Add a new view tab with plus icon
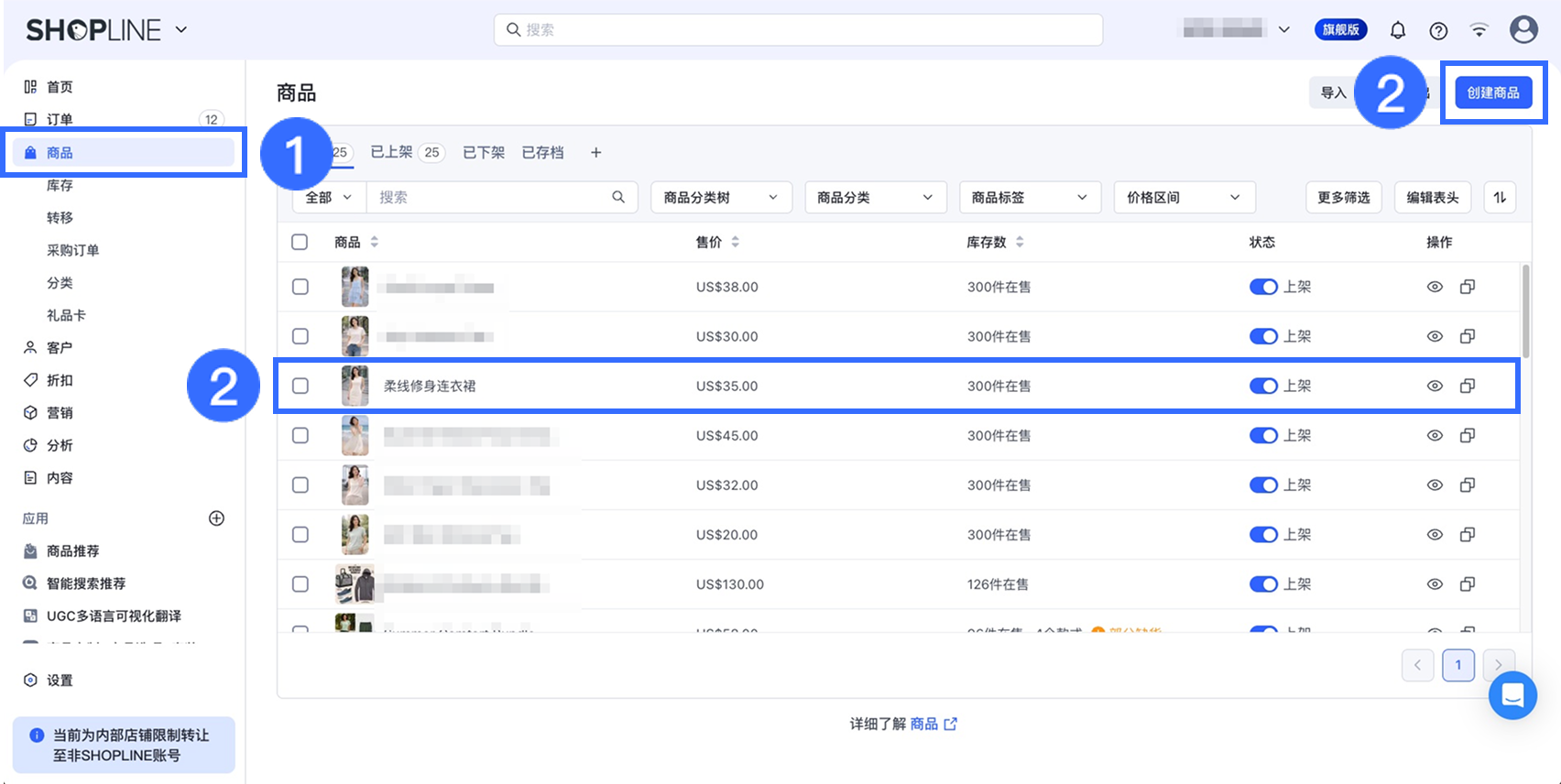Image resolution: width=1561 pixels, height=784 pixels. pyautogui.click(x=595, y=153)
